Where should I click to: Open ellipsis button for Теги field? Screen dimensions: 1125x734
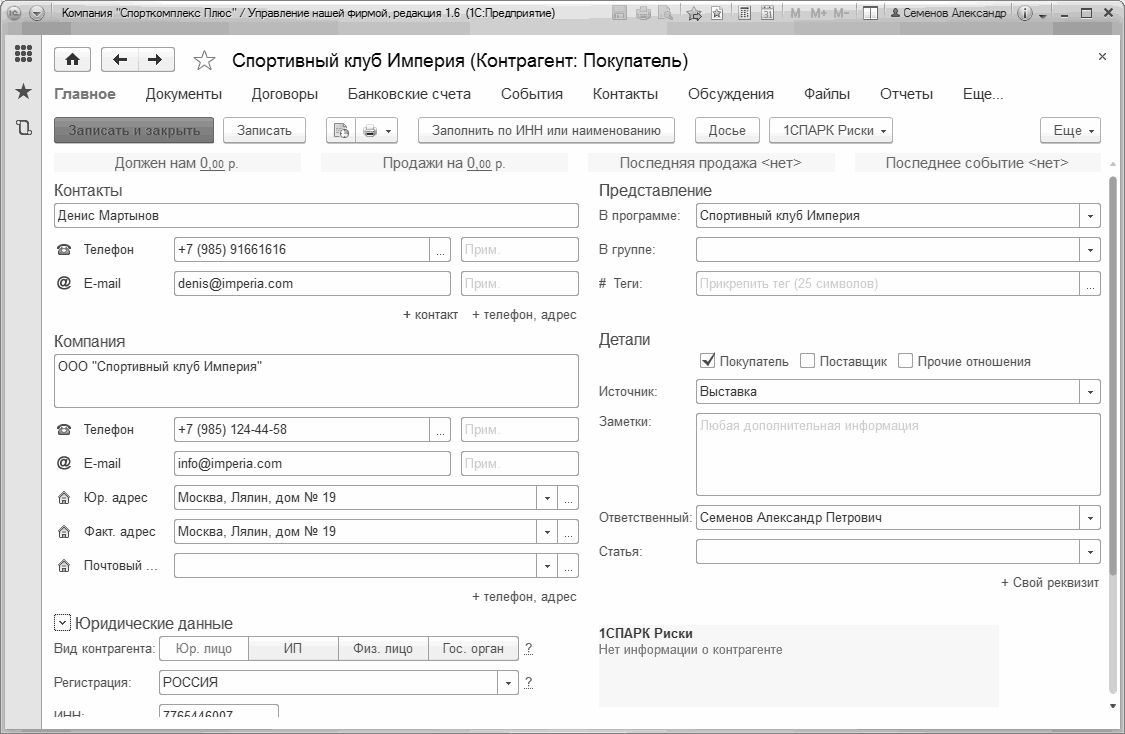(1090, 283)
